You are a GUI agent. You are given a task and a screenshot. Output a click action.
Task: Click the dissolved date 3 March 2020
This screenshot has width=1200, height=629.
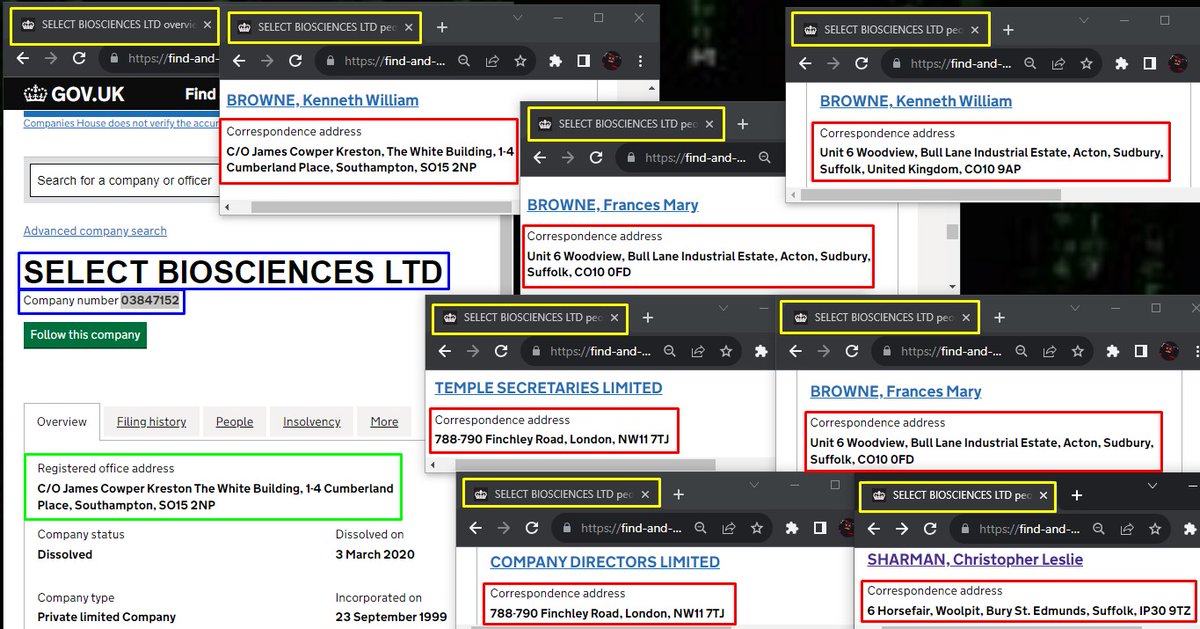point(375,554)
